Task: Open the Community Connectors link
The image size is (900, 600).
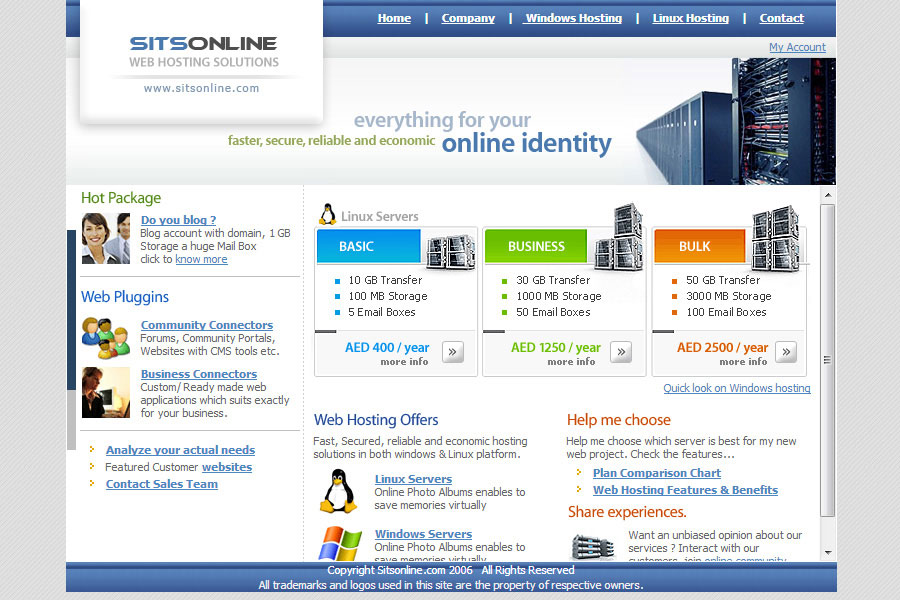Action: tap(207, 325)
